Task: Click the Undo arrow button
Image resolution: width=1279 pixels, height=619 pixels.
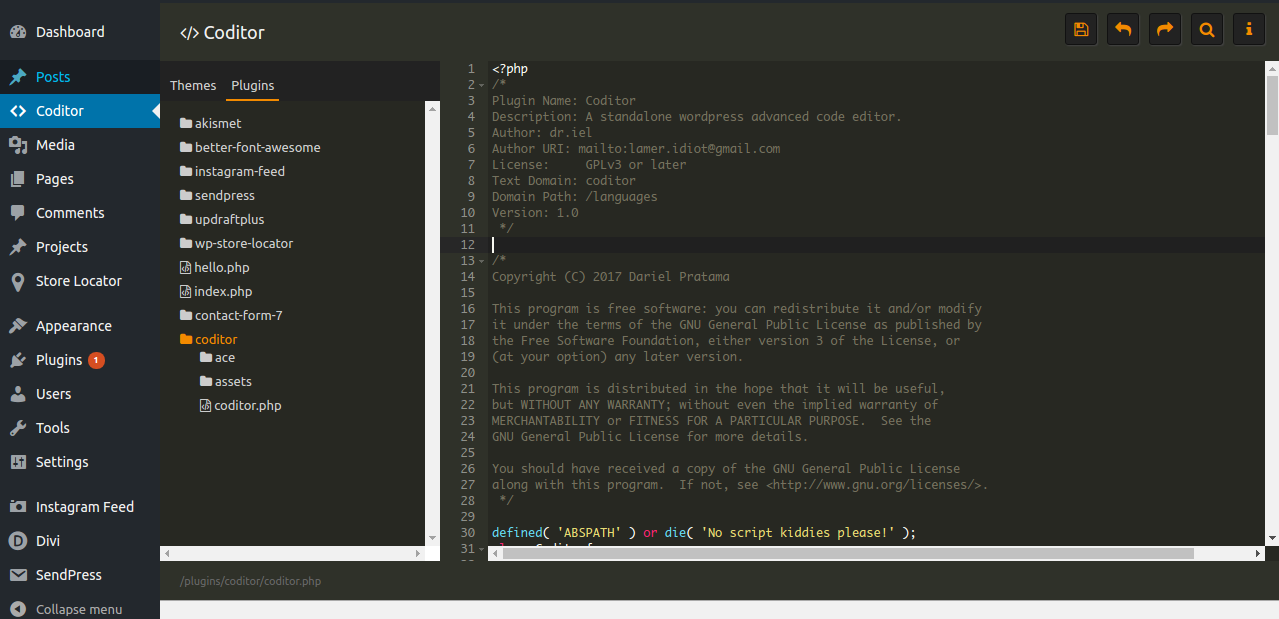Action: [1123, 29]
